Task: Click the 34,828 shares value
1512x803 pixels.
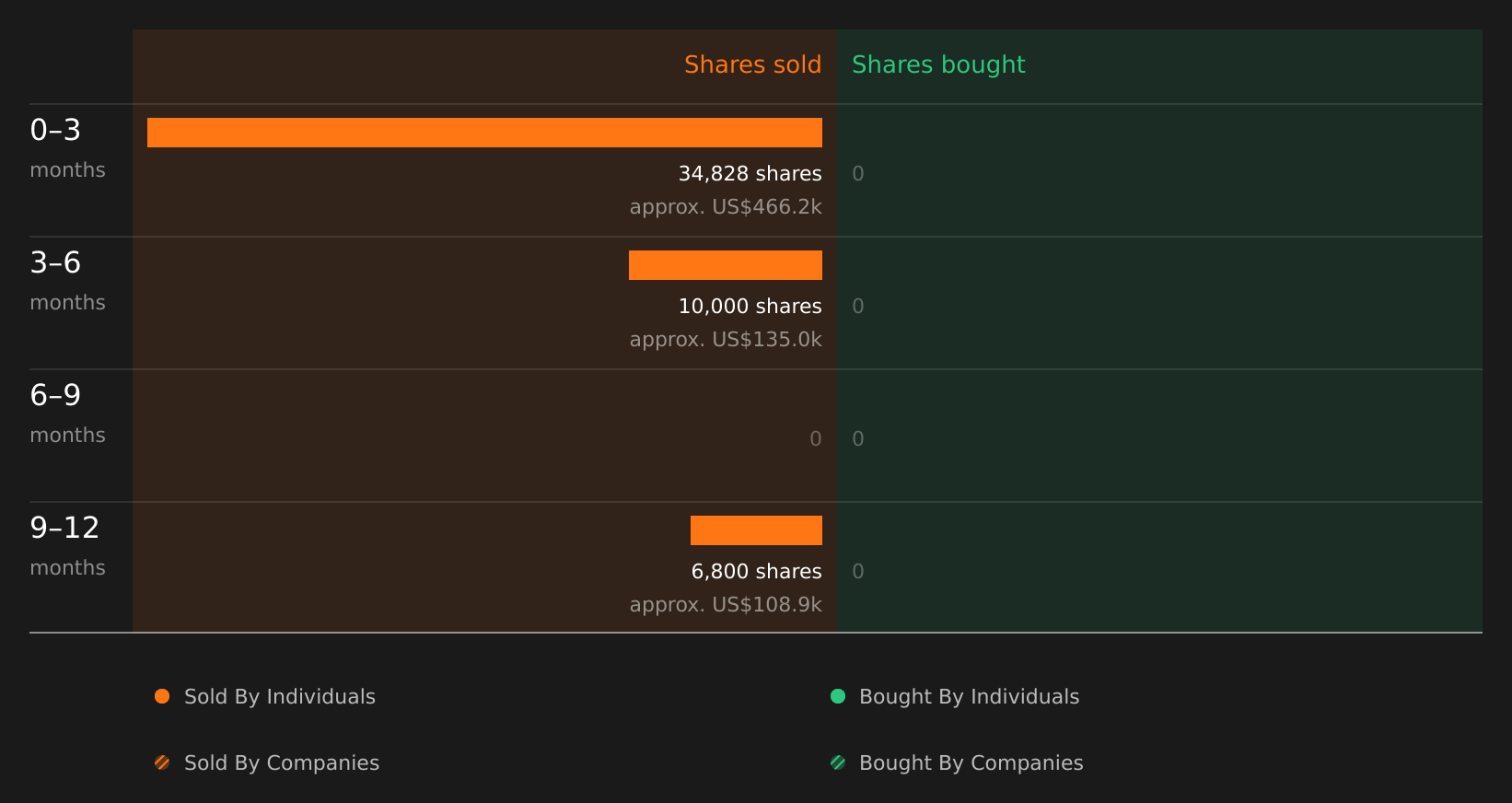Action: click(750, 173)
